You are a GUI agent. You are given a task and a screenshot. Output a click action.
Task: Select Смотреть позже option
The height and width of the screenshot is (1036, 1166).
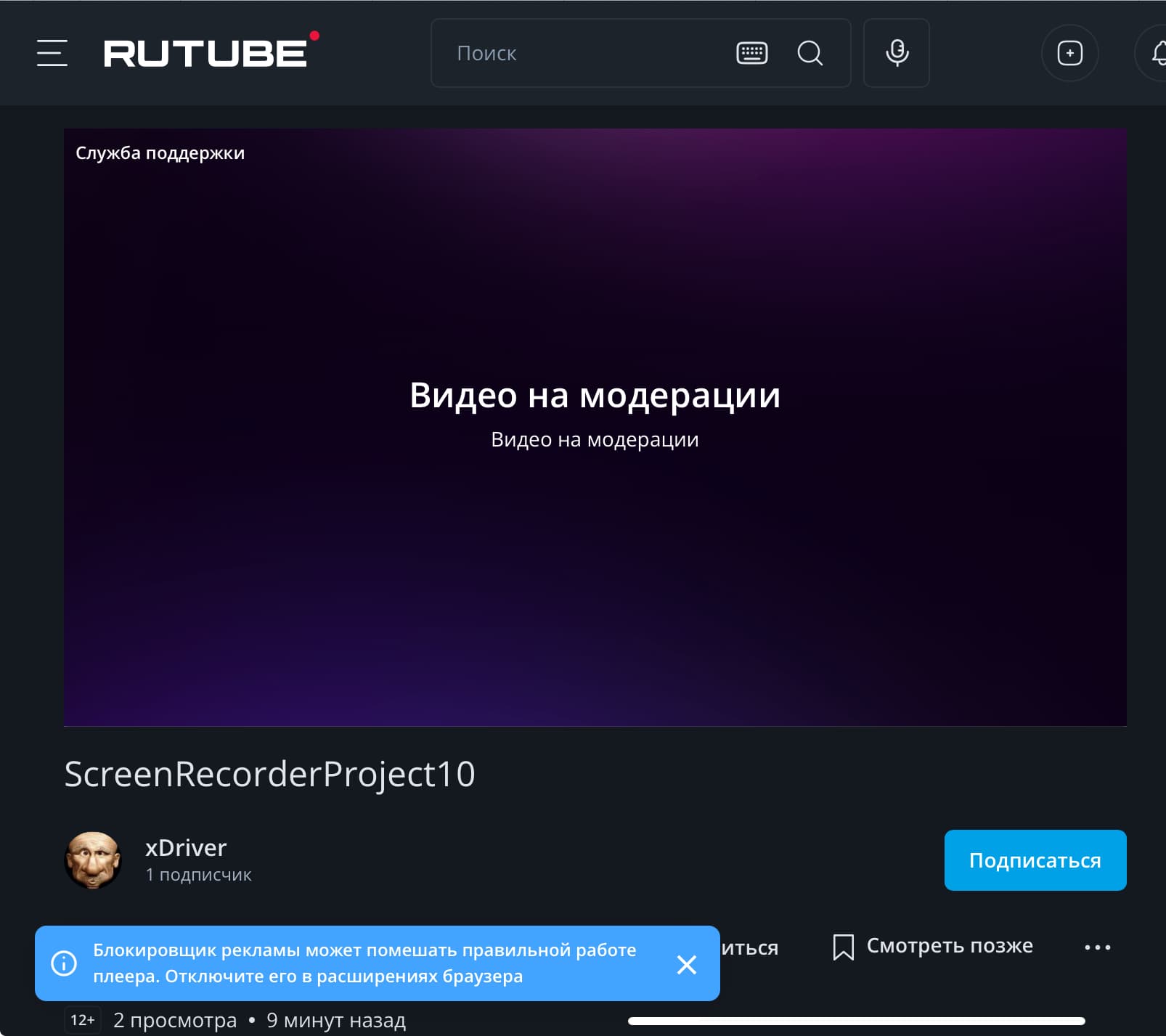click(950, 945)
